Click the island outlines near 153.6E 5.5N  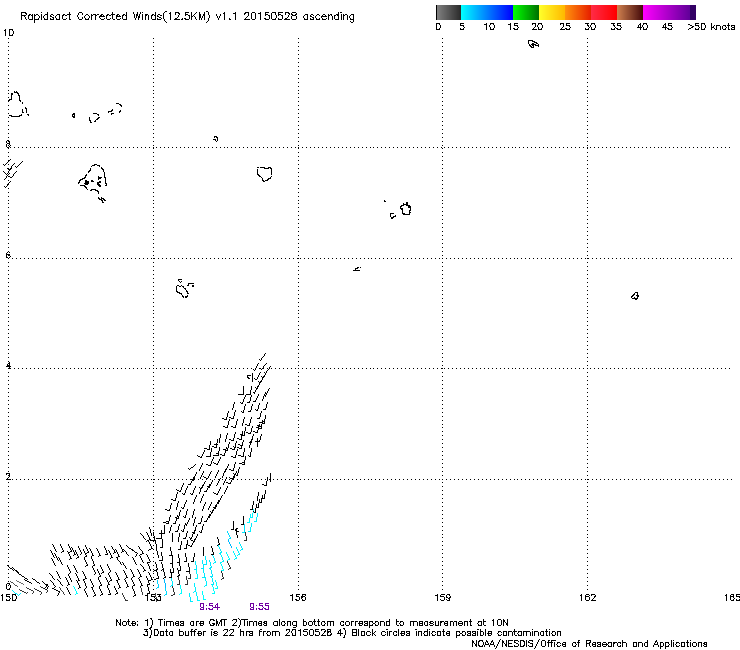(184, 288)
